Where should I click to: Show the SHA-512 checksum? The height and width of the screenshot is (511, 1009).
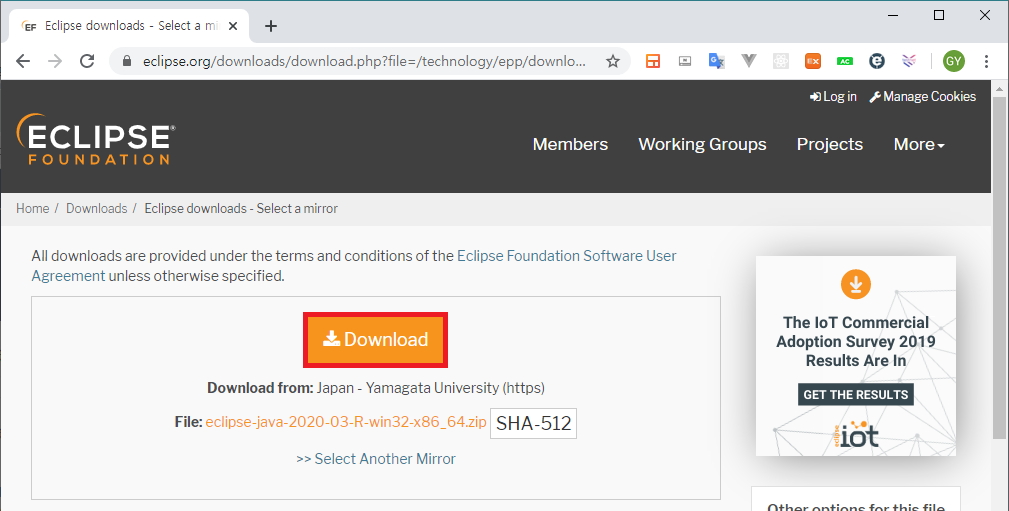pos(533,423)
